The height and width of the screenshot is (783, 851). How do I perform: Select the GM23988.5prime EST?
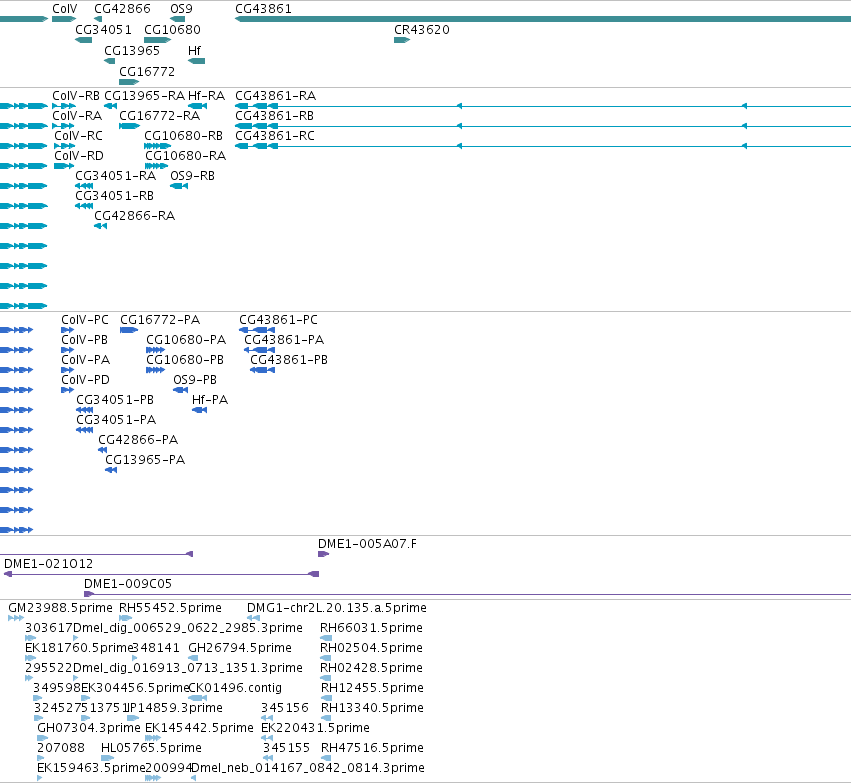pos(16,618)
